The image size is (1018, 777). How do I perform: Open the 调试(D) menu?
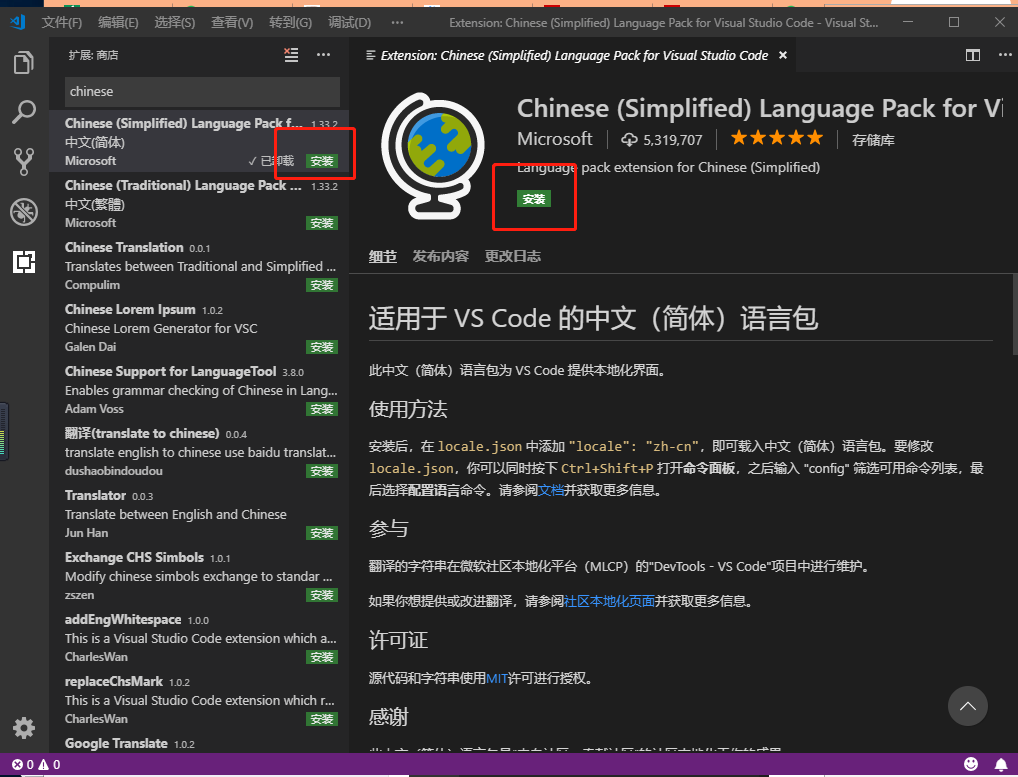(349, 23)
